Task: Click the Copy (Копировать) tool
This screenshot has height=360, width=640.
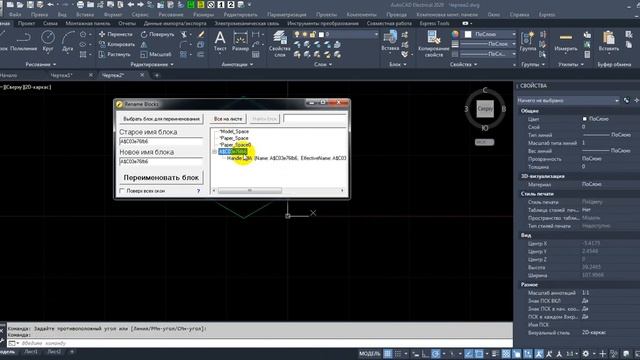Action: pyautogui.click(x=117, y=44)
